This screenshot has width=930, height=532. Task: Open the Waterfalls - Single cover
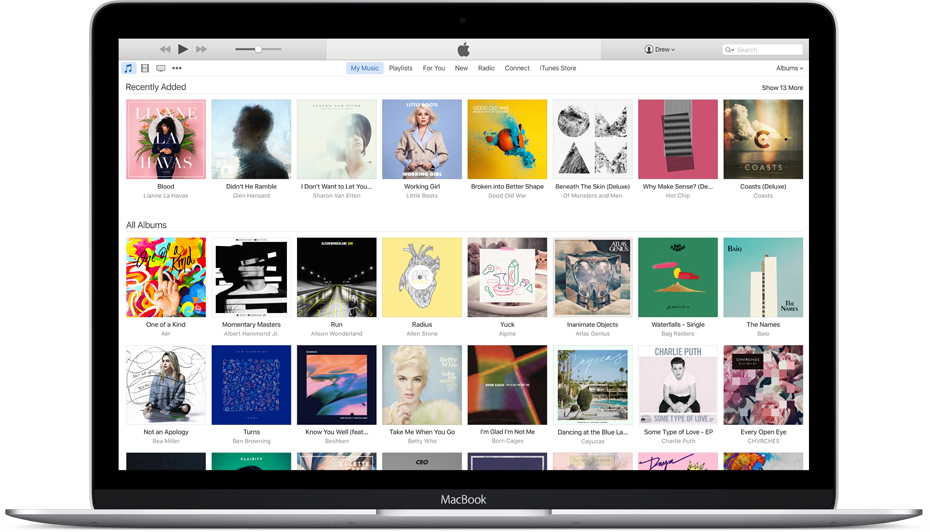point(678,278)
